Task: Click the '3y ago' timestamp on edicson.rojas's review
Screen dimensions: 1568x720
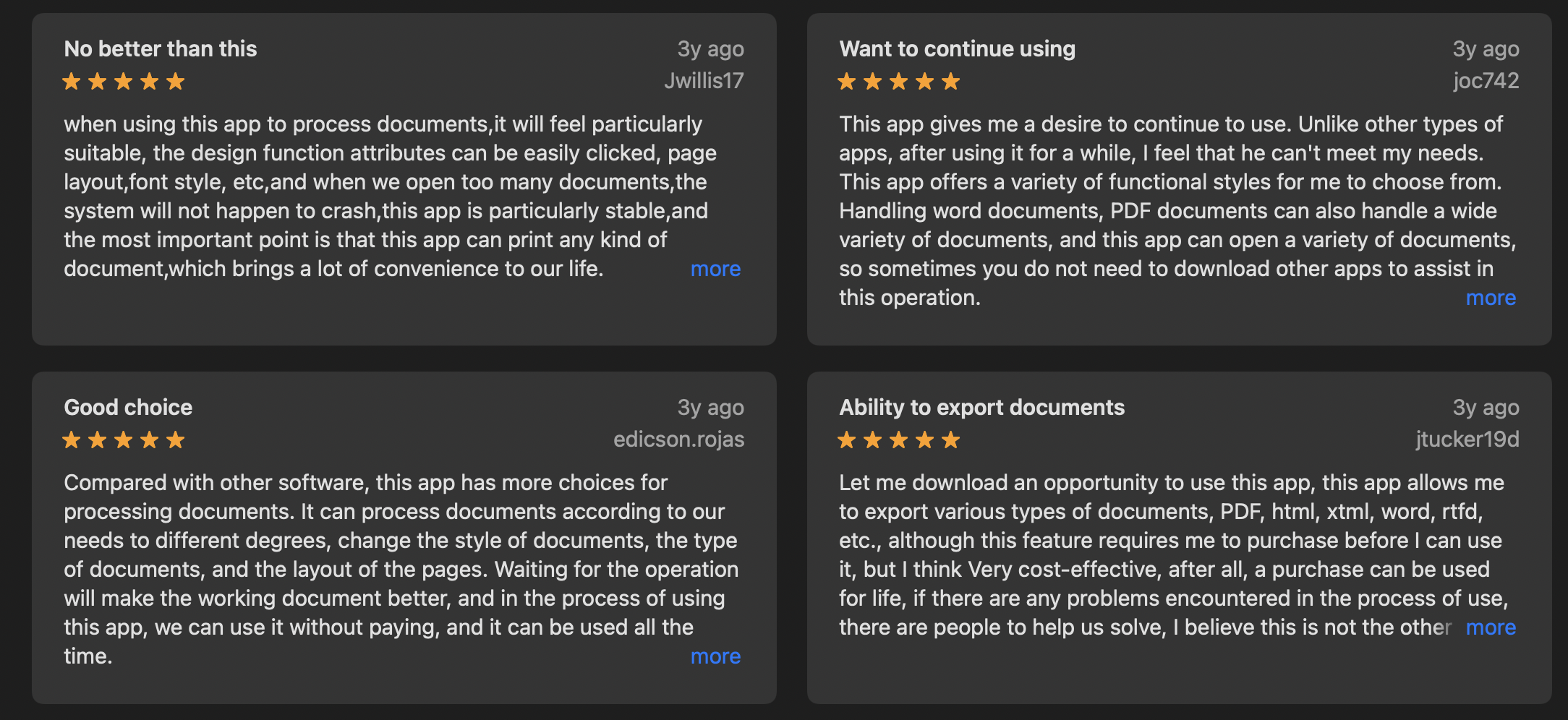Action: tap(710, 407)
